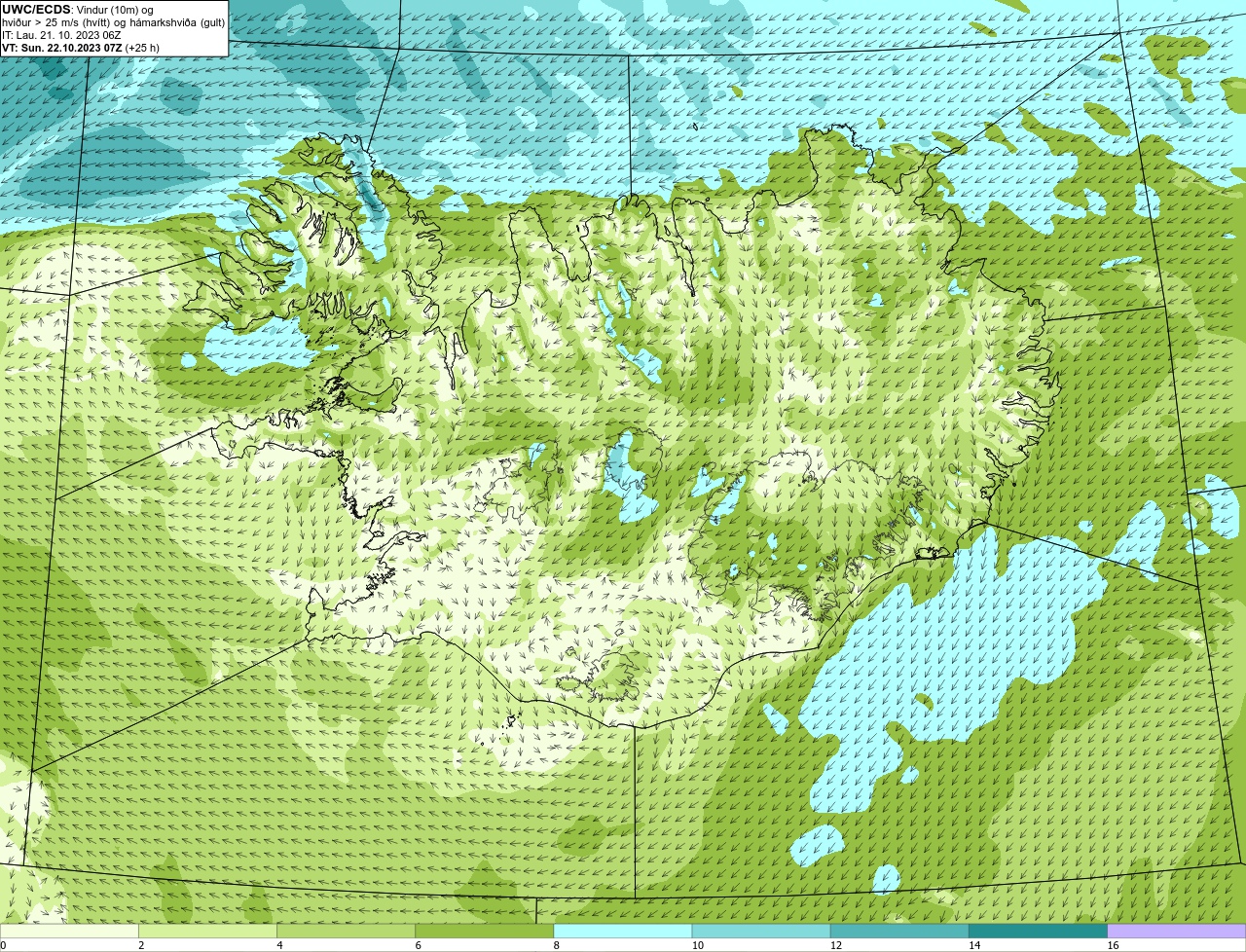Click the legend scale label "8"
The image size is (1246, 952).
pyautogui.click(x=557, y=945)
